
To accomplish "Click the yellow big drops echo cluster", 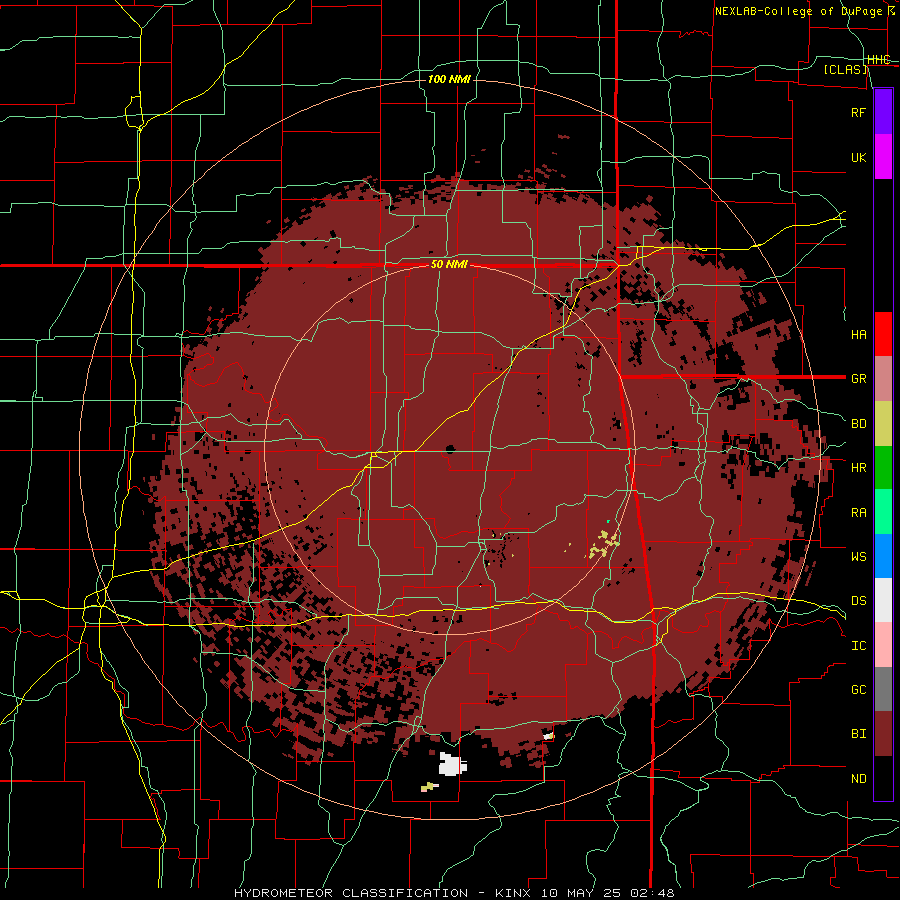I will coord(604,544).
